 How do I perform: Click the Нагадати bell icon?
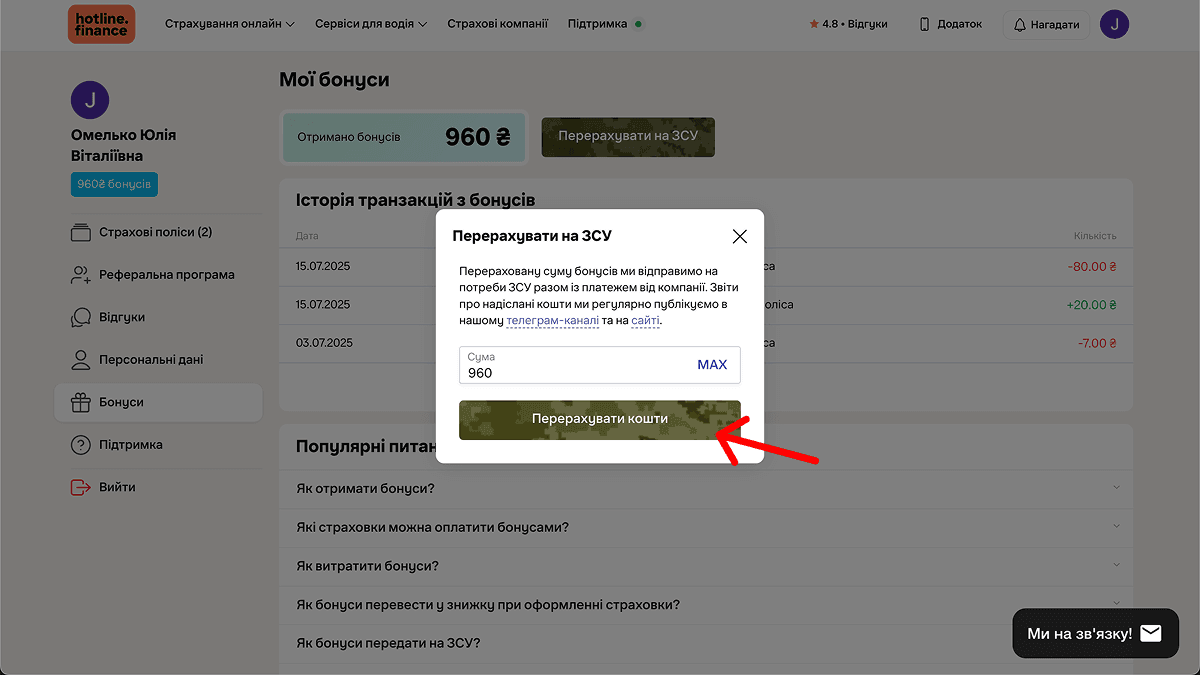pos(1018,24)
